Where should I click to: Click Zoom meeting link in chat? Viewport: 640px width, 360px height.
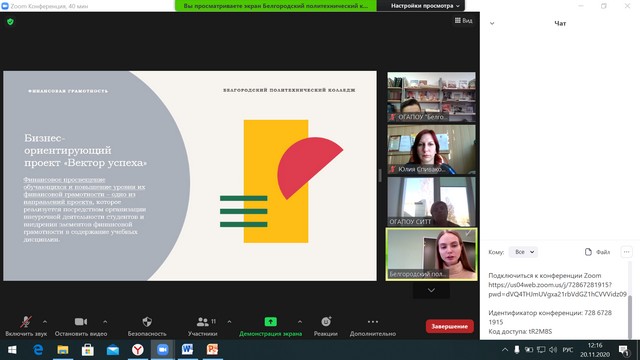tap(557, 289)
